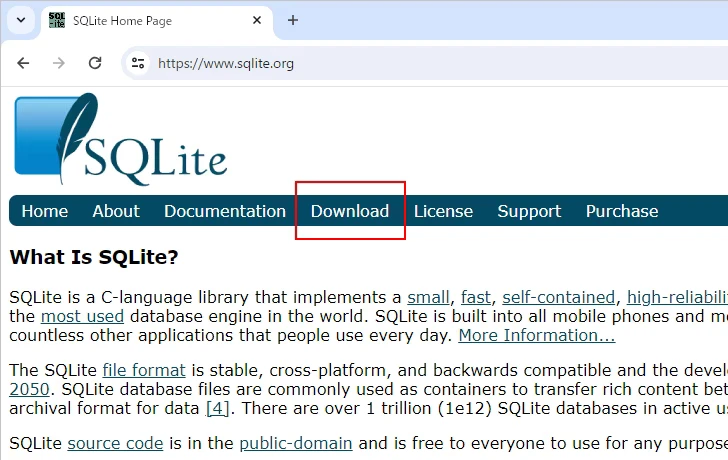
Task: Follow the 'file format' link
Action: pyautogui.click(x=144, y=370)
